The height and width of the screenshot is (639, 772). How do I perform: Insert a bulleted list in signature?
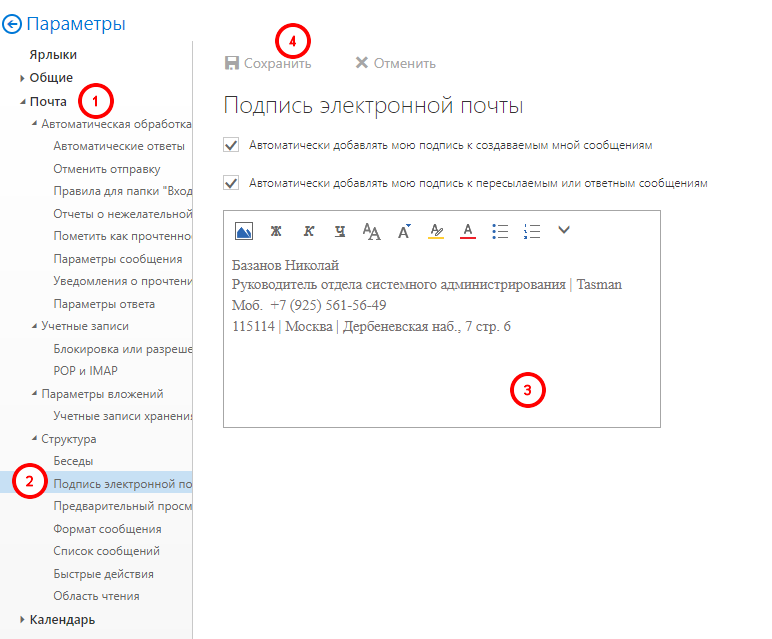pos(500,231)
